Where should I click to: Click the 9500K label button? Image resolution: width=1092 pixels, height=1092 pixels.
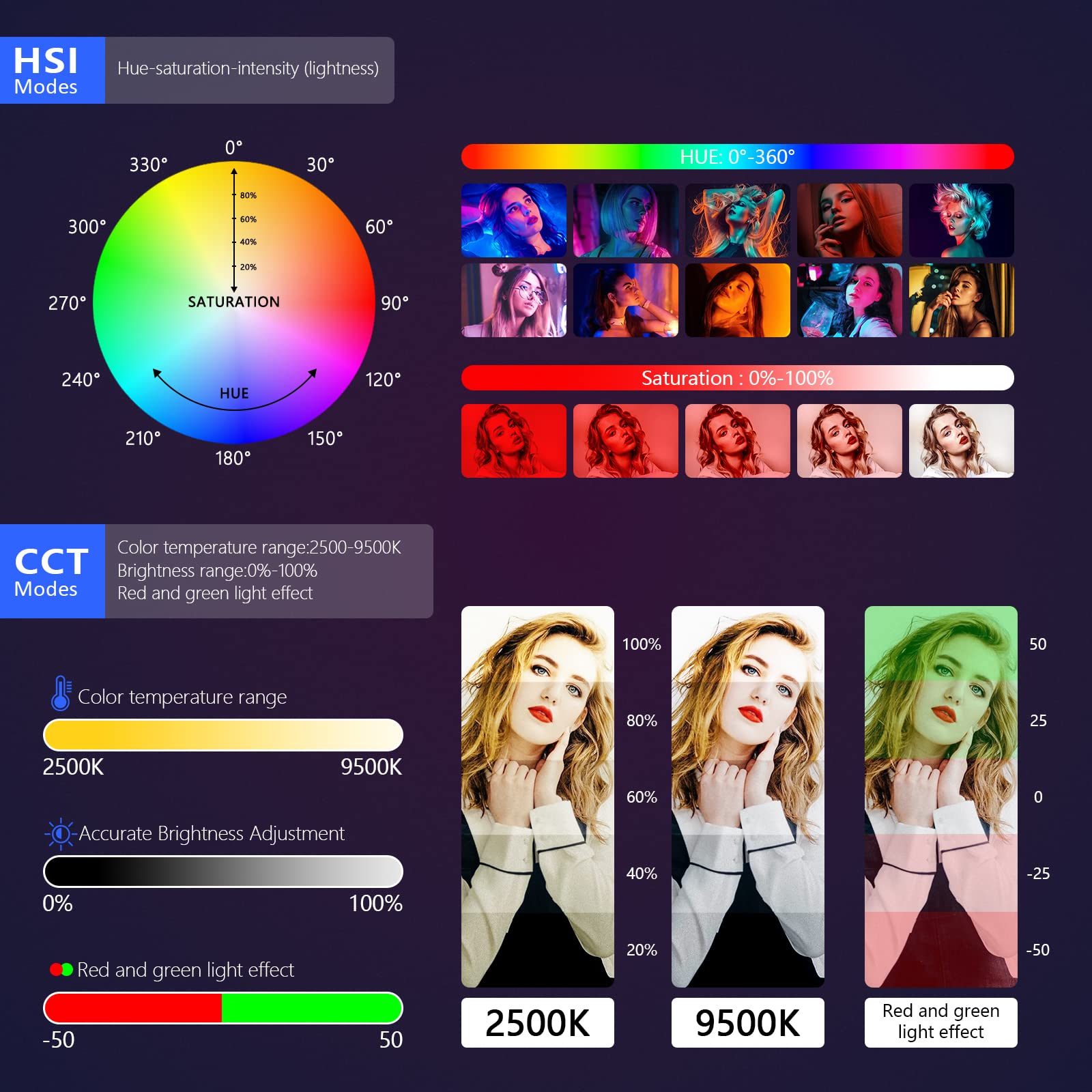point(747,1022)
